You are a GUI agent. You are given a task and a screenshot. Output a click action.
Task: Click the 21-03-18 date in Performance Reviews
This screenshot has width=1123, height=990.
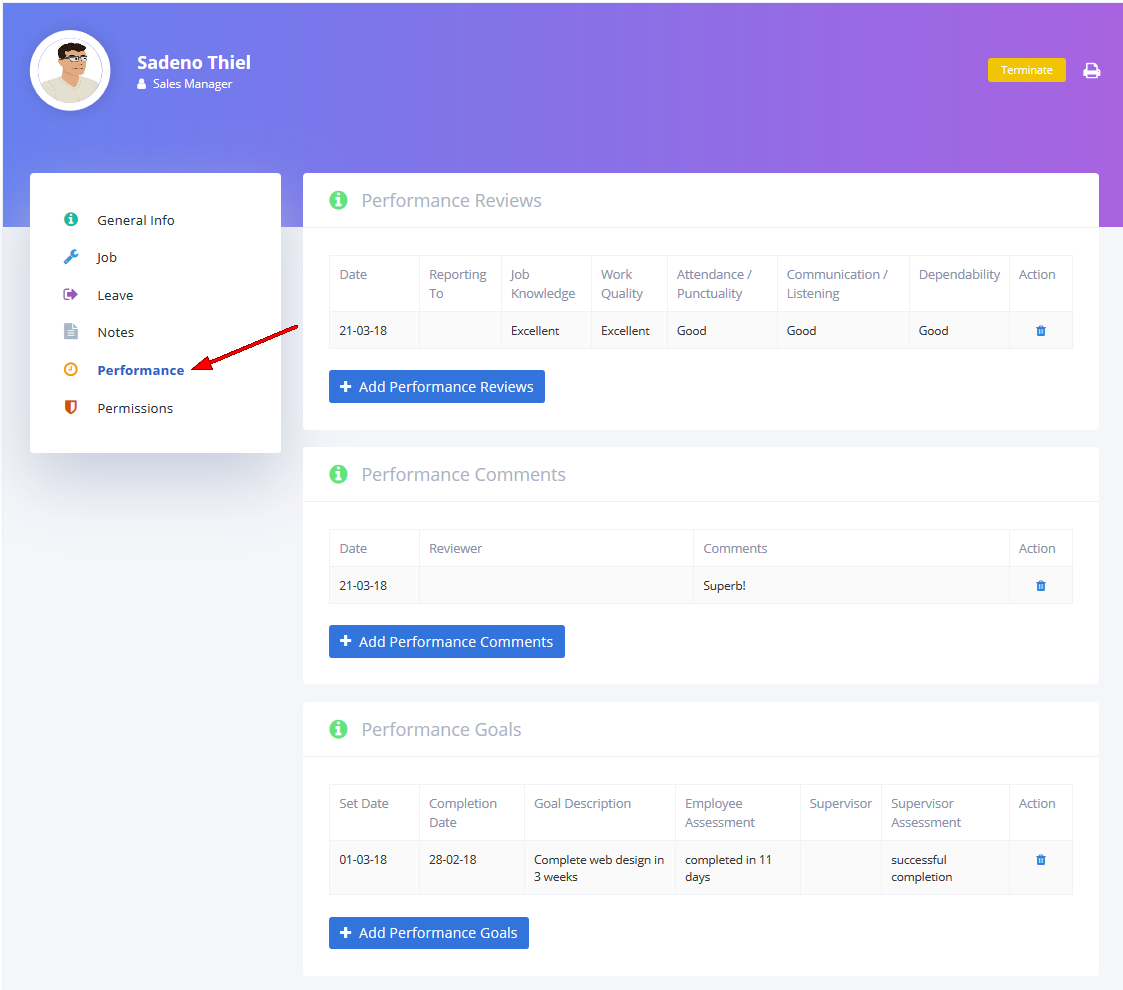(x=363, y=331)
